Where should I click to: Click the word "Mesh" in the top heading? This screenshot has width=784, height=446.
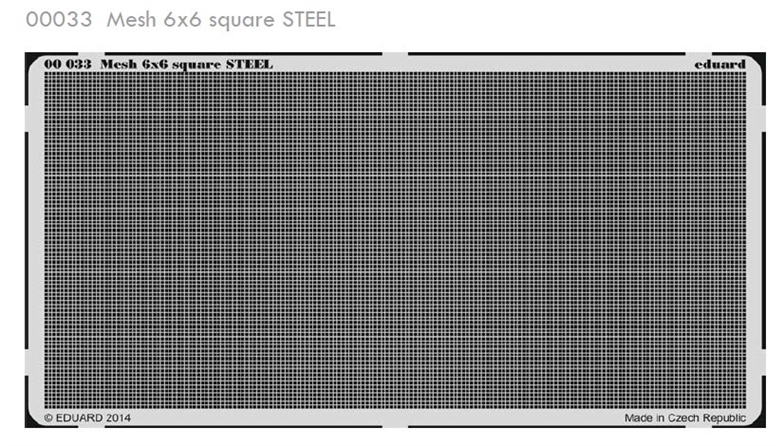(105, 20)
